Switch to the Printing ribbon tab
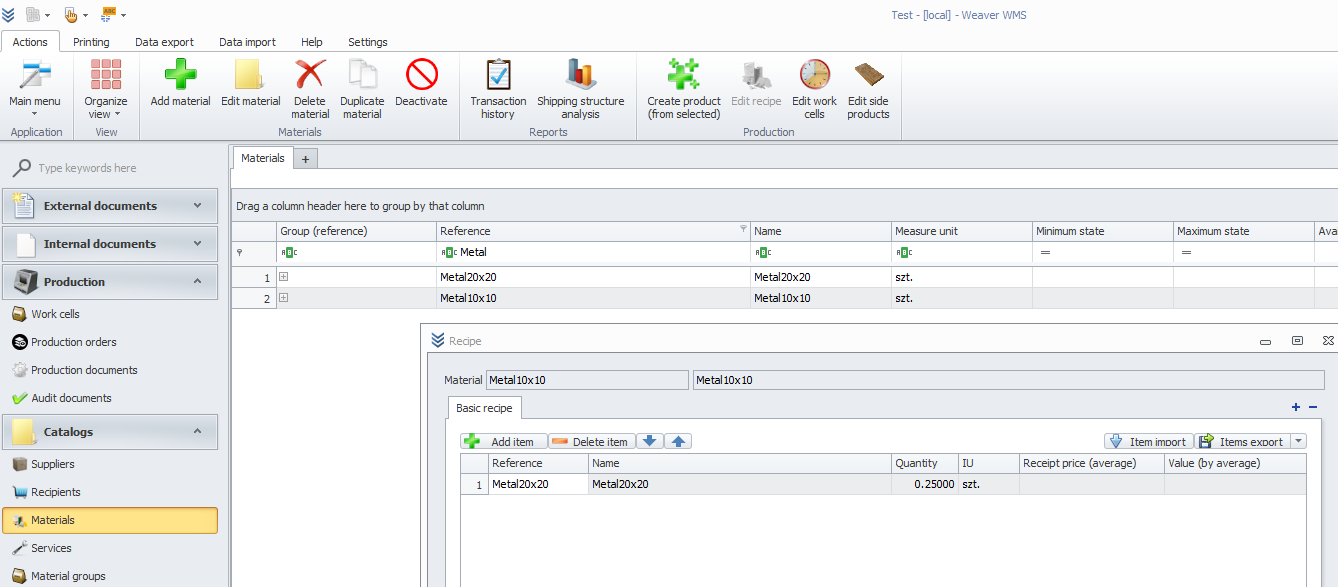 tap(91, 42)
